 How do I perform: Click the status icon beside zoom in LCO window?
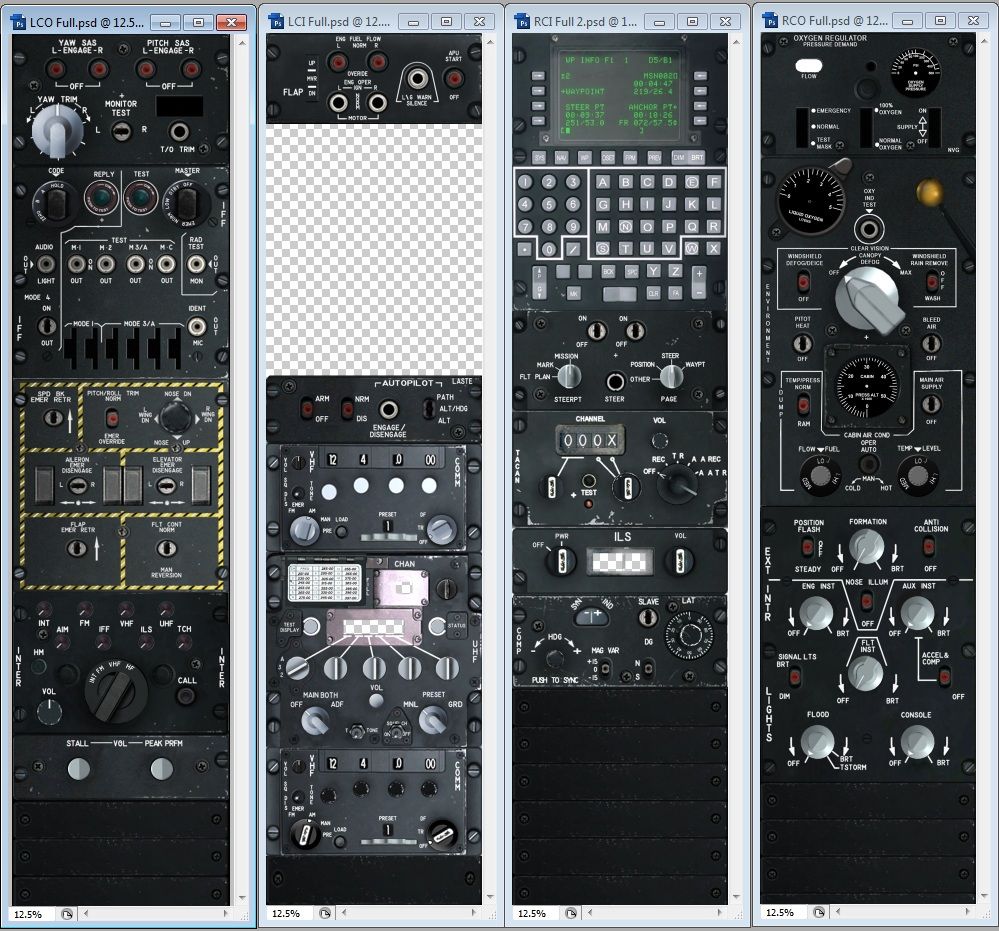click(x=66, y=913)
